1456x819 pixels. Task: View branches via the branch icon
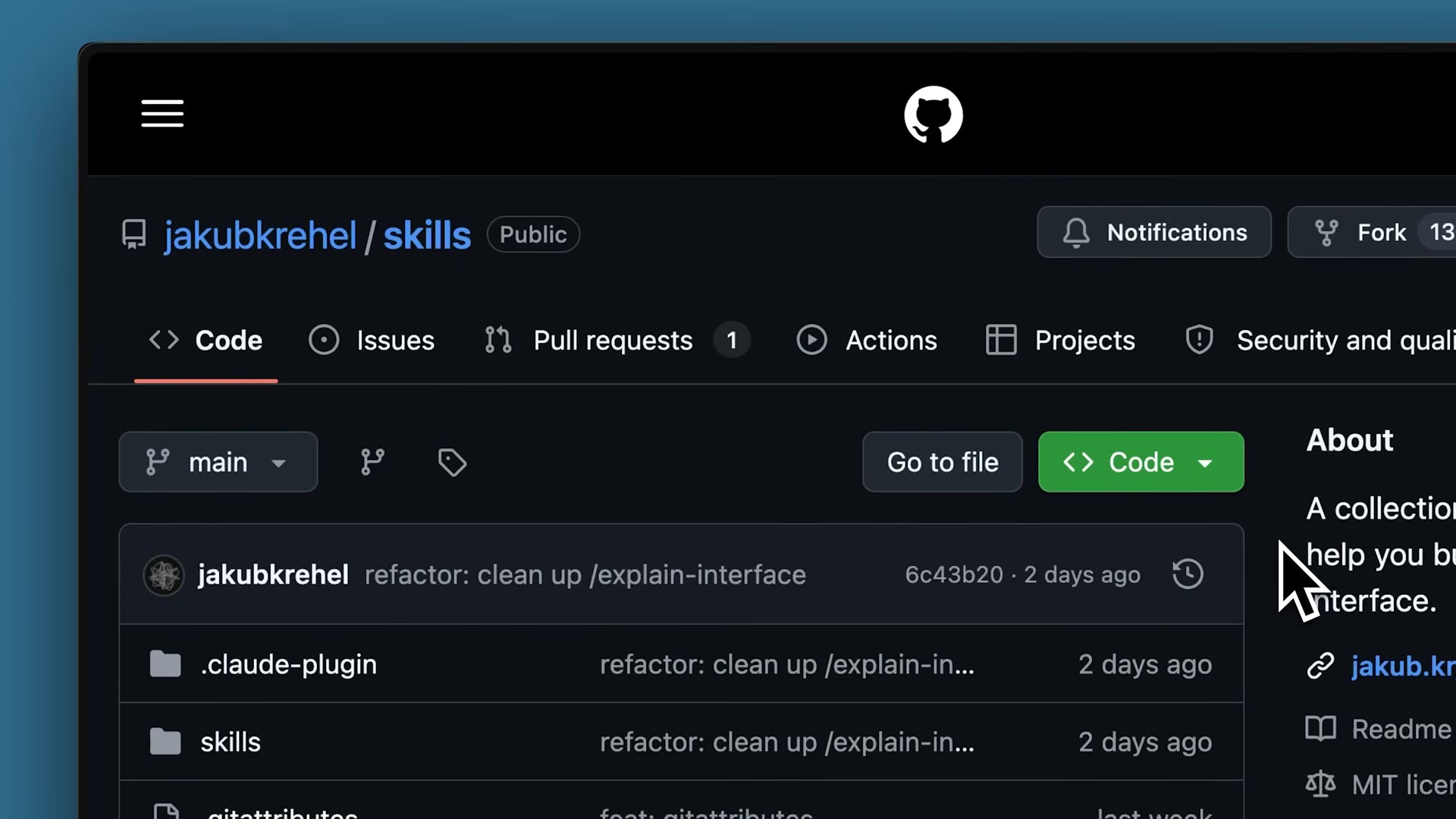point(372,462)
